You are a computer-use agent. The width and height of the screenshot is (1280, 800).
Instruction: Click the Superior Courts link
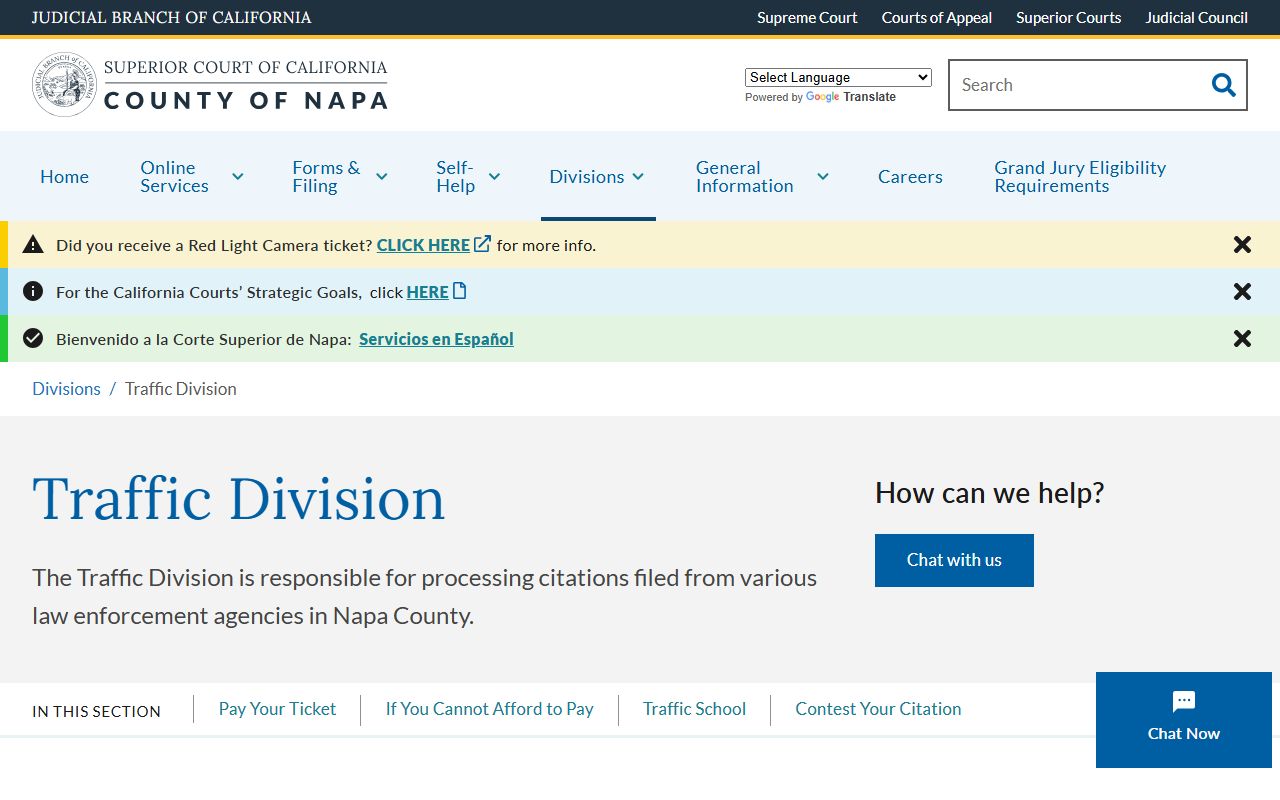[x=1068, y=17]
